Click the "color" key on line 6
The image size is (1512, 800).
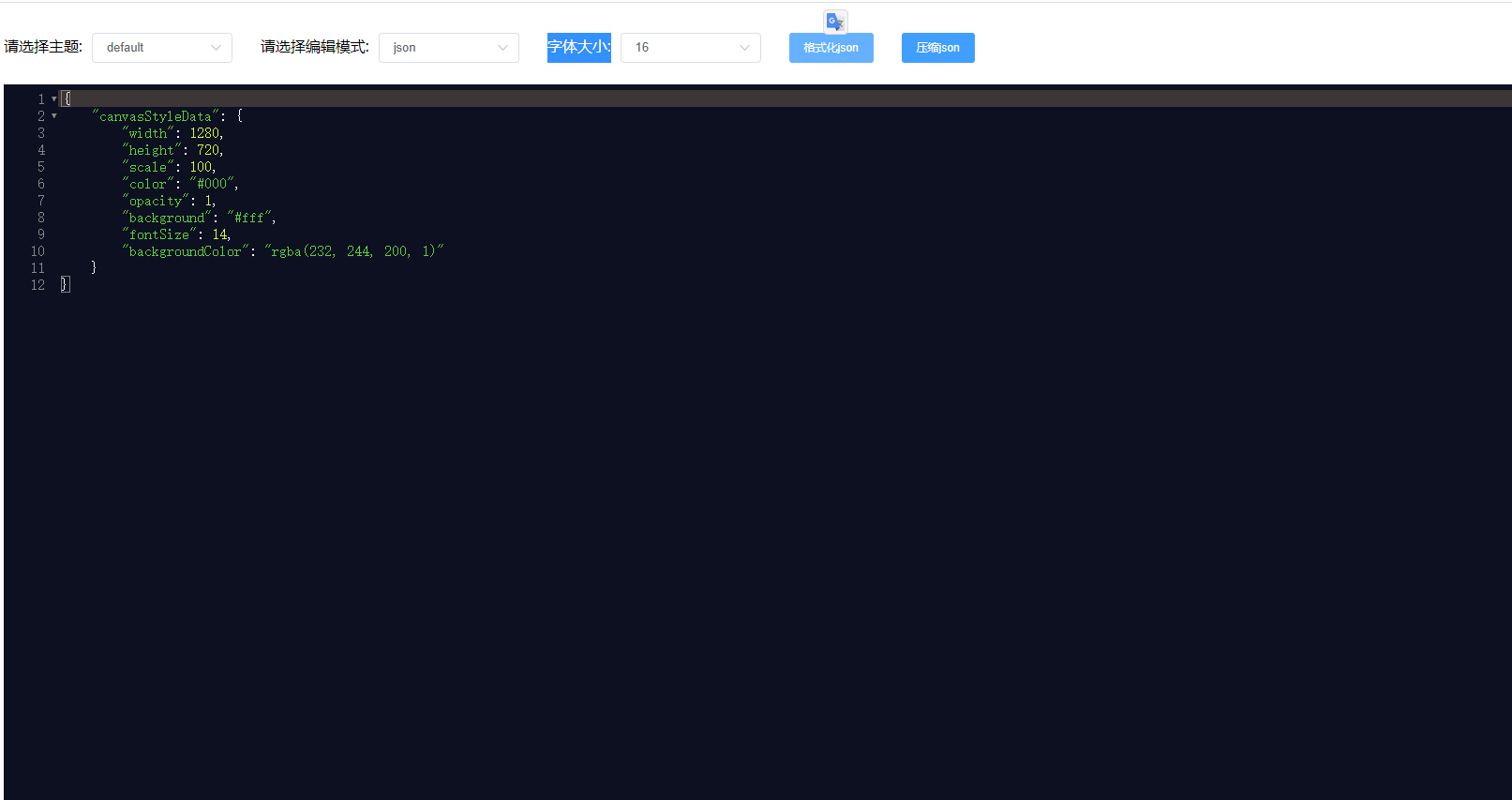pyautogui.click(x=148, y=184)
